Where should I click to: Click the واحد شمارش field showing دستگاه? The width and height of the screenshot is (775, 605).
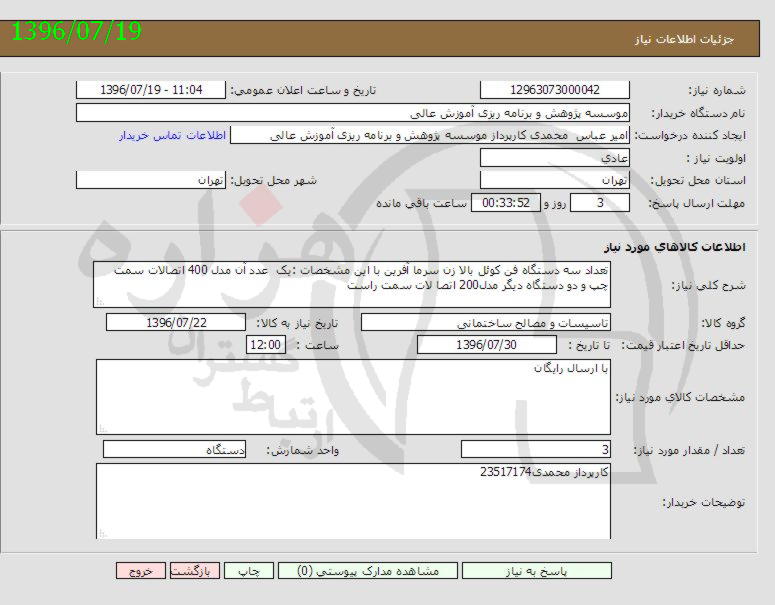[x=174, y=450]
